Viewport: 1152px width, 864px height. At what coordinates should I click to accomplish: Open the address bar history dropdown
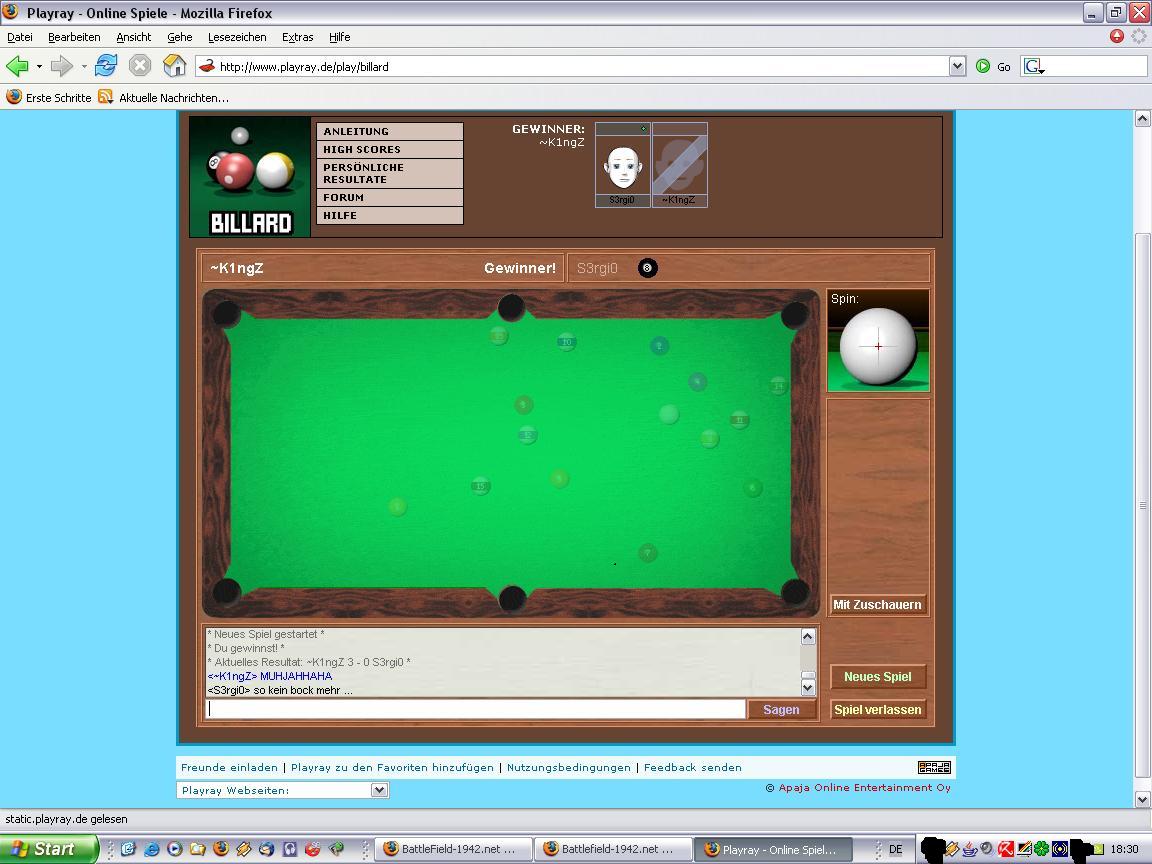pyautogui.click(x=957, y=66)
